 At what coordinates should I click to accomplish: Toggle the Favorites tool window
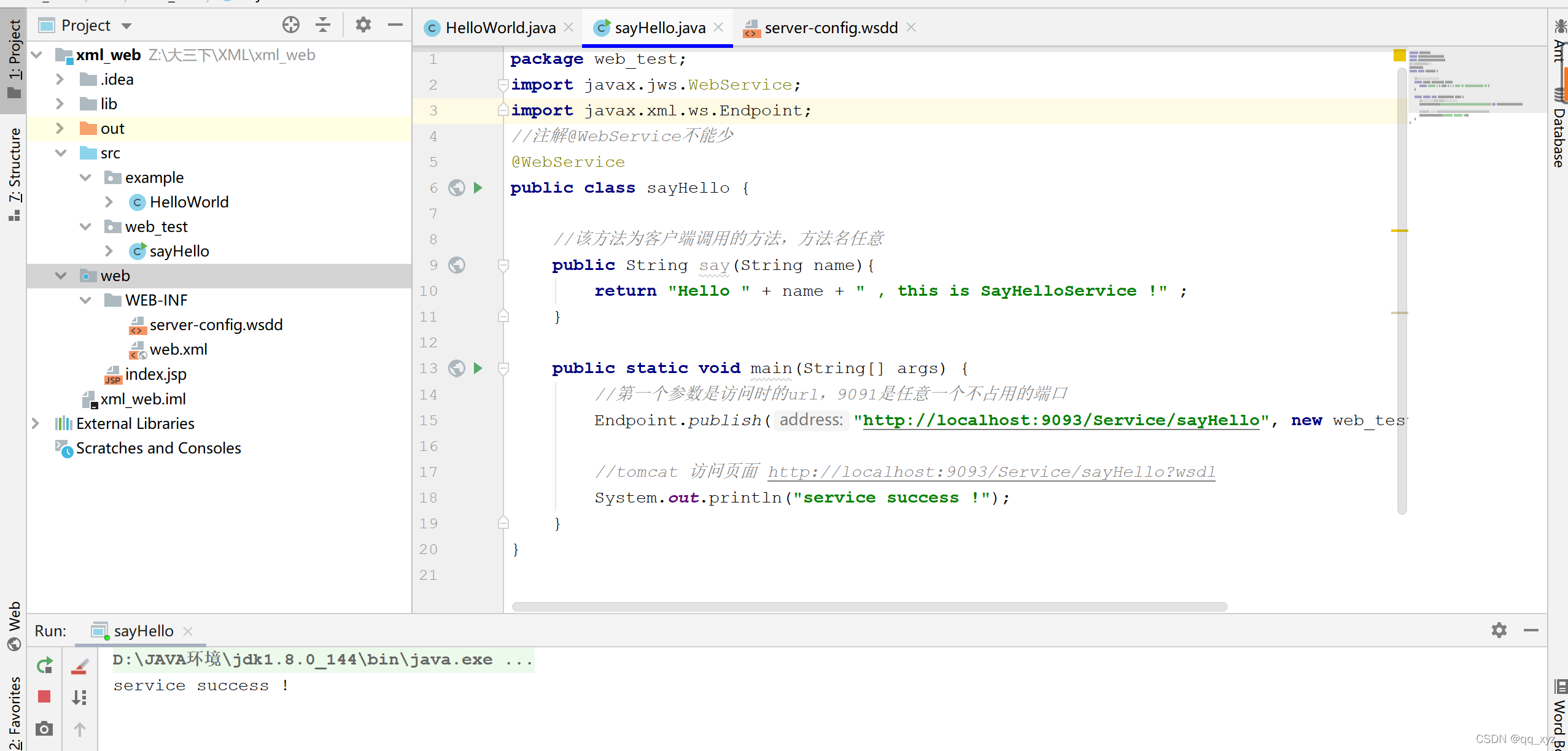[x=14, y=712]
